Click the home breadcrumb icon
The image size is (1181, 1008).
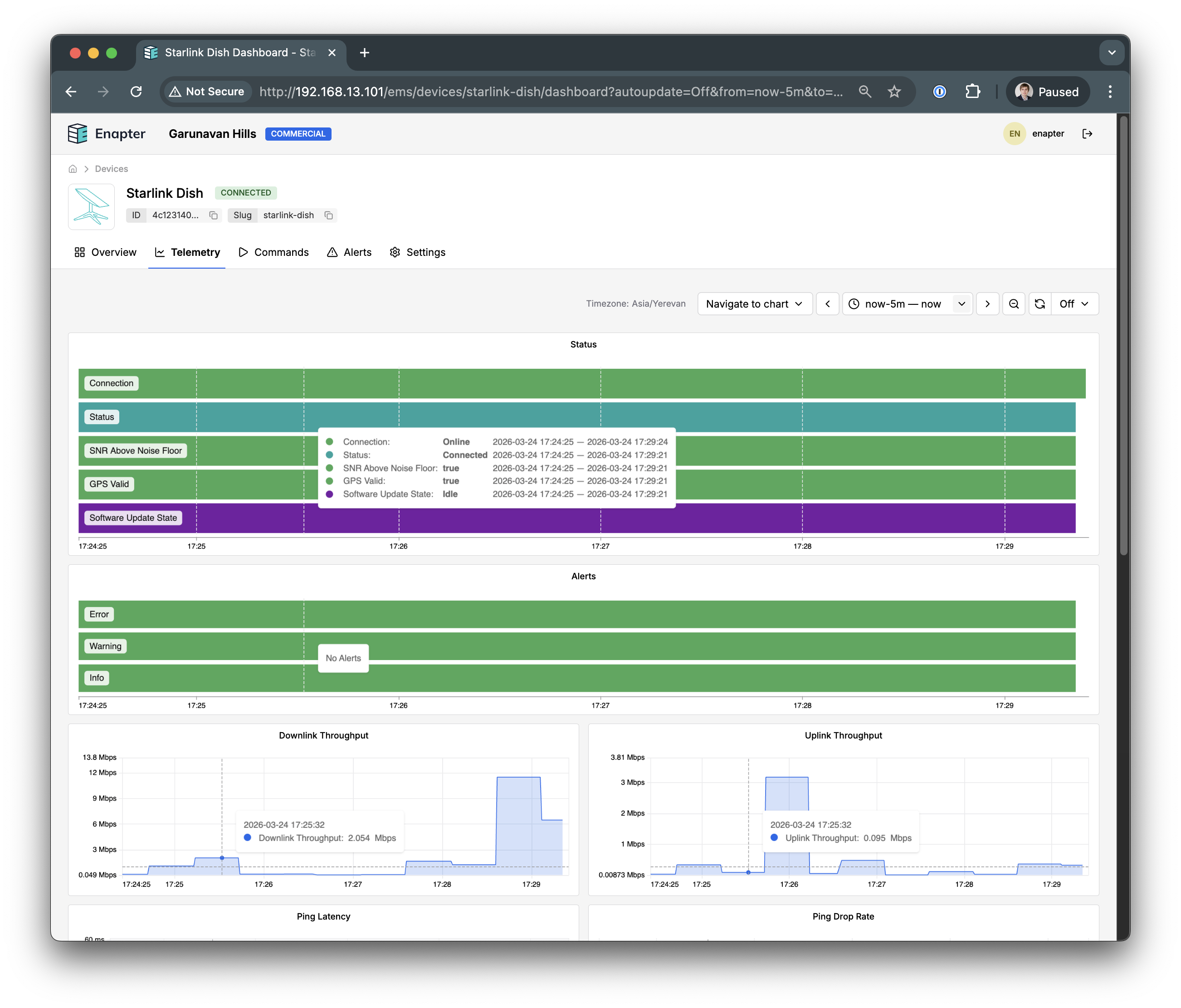pos(73,169)
